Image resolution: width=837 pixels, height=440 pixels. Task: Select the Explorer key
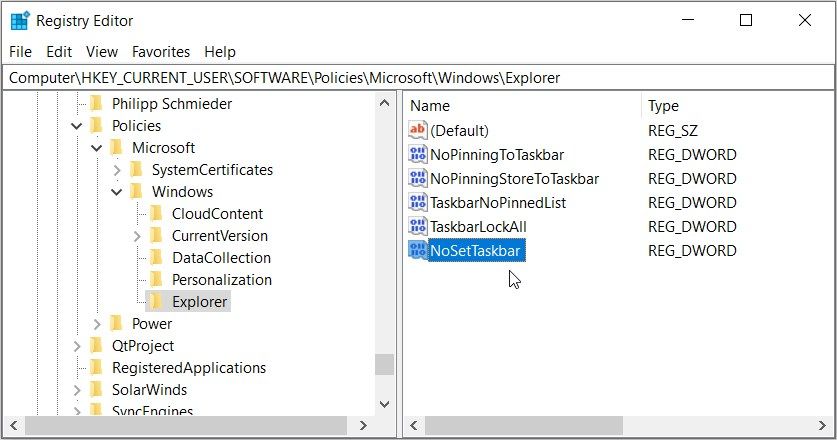click(200, 302)
